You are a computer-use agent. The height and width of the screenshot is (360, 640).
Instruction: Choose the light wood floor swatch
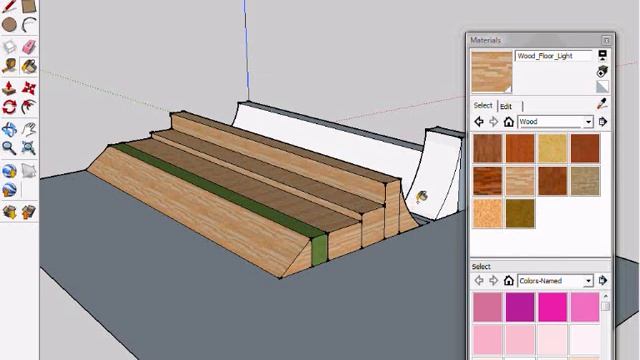pos(520,181)
